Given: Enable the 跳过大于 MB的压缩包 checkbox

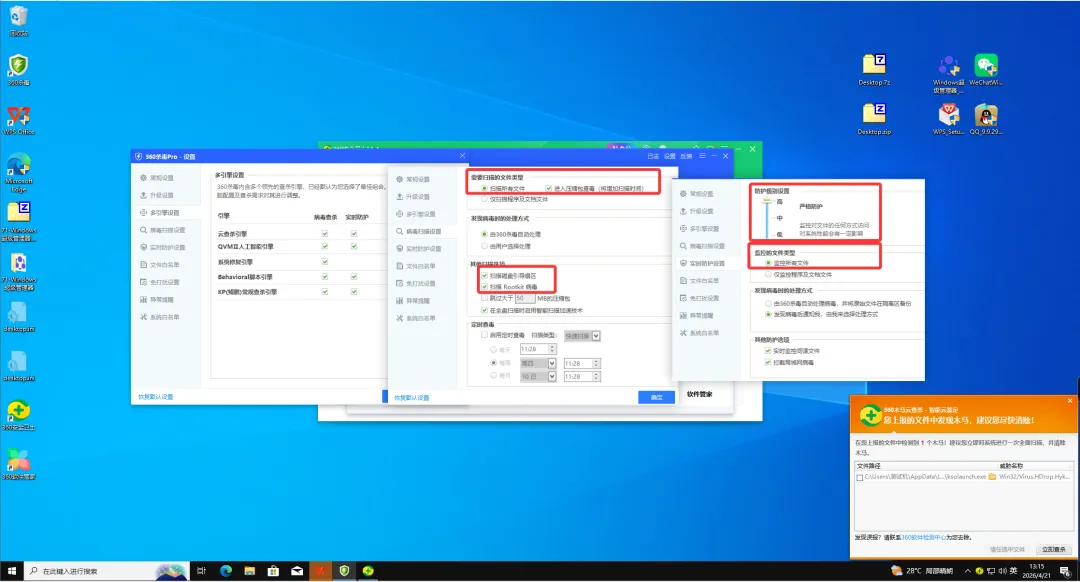Looking at the screenshot, I should pyautogui.click(x=484, y=298).
